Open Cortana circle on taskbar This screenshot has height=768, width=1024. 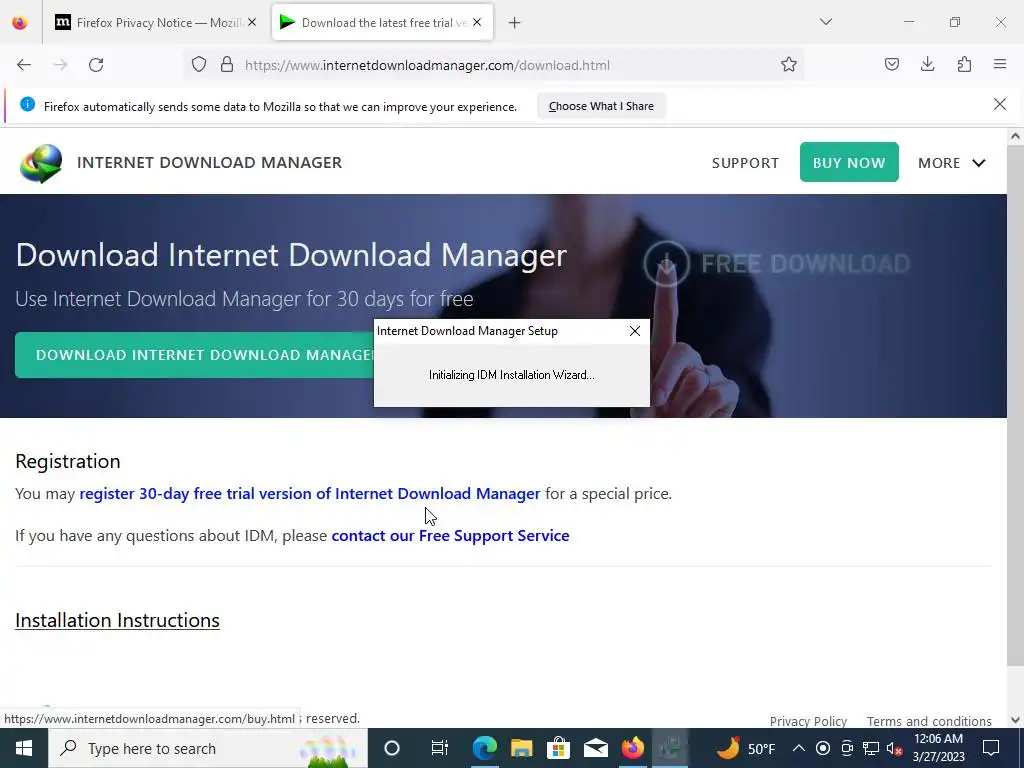pyautogui.click(x=392, y=748)
